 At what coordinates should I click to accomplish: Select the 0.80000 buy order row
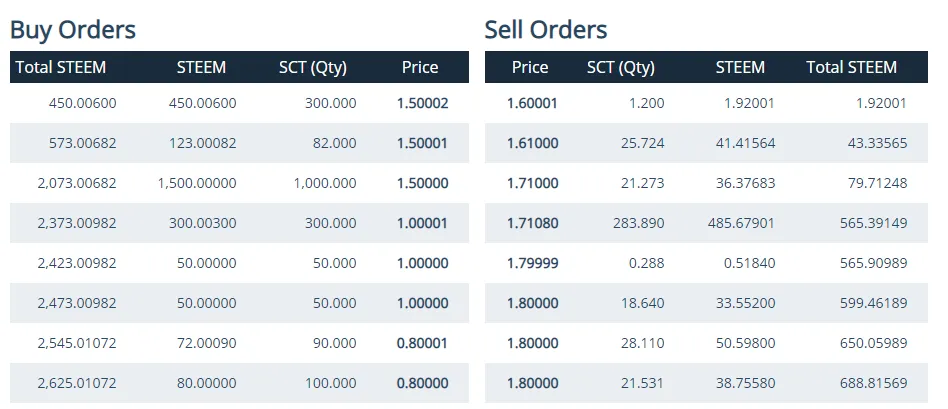click(x=239, y=382)
